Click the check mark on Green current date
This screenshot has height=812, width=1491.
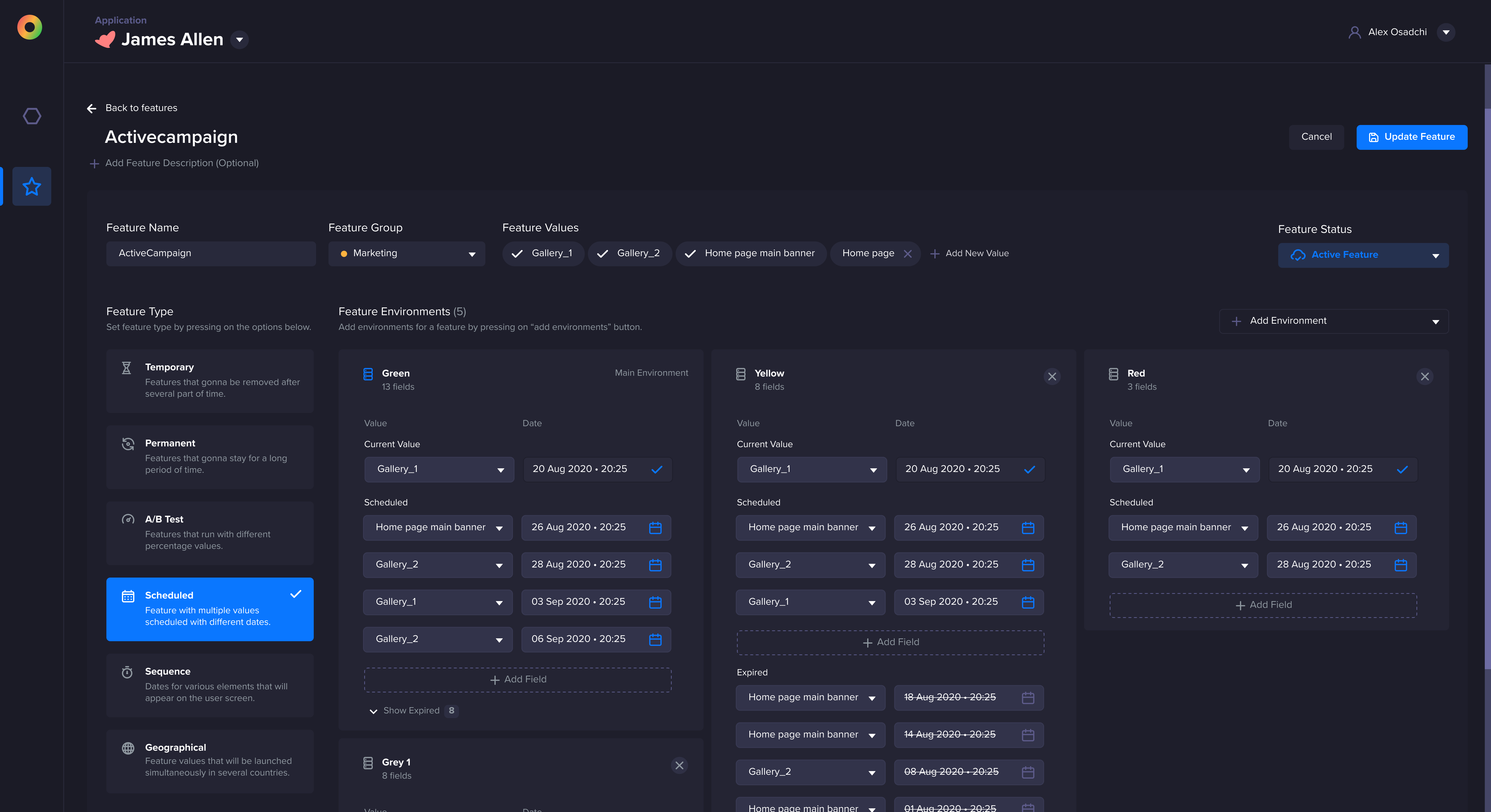pos(656,469)
